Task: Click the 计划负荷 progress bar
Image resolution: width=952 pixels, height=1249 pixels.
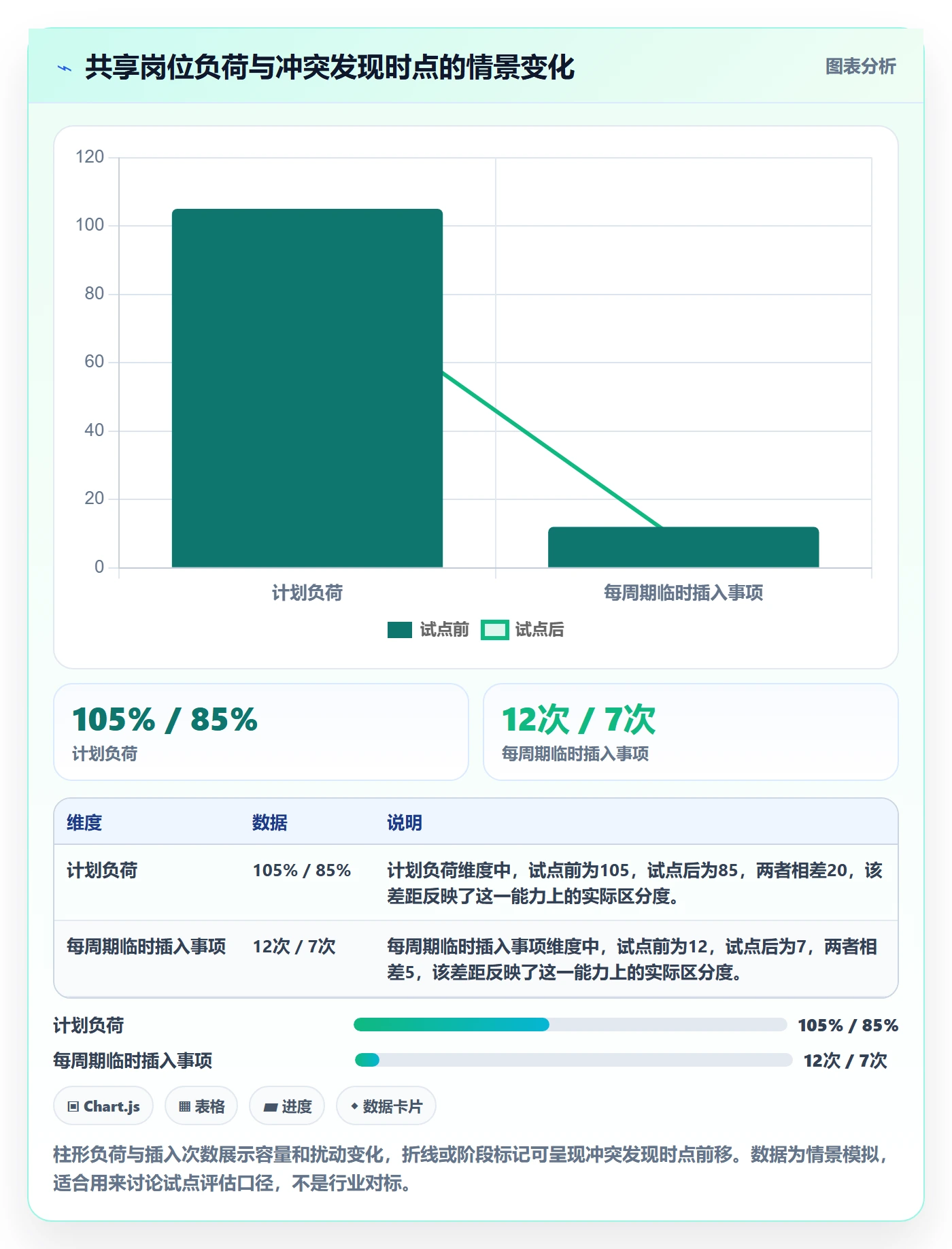Action: coord(570,1025)
